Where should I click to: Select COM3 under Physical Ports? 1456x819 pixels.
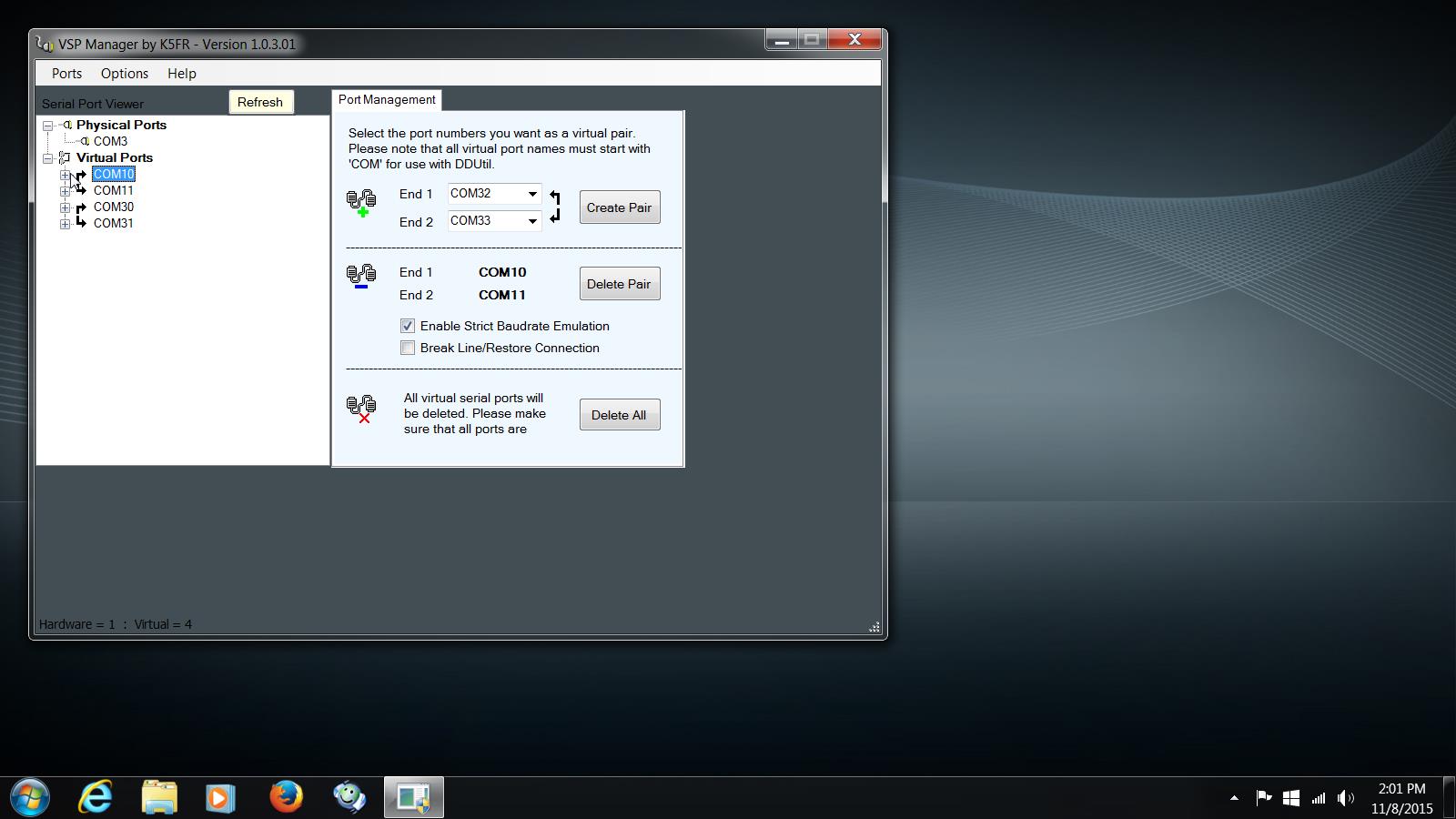pyautogui.click(x=110, y=141)
